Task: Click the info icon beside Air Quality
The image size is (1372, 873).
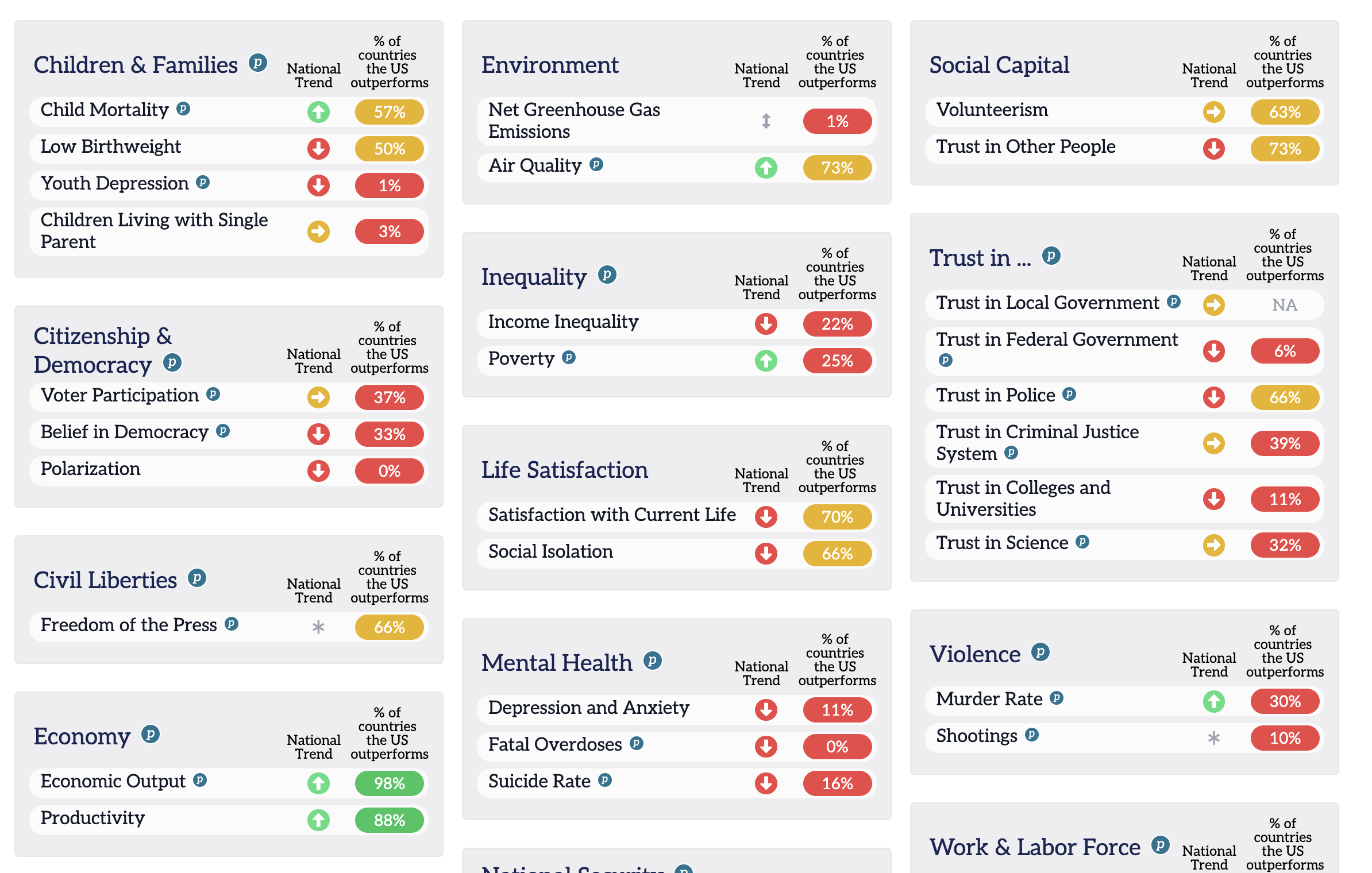Action: click(596, 164)
